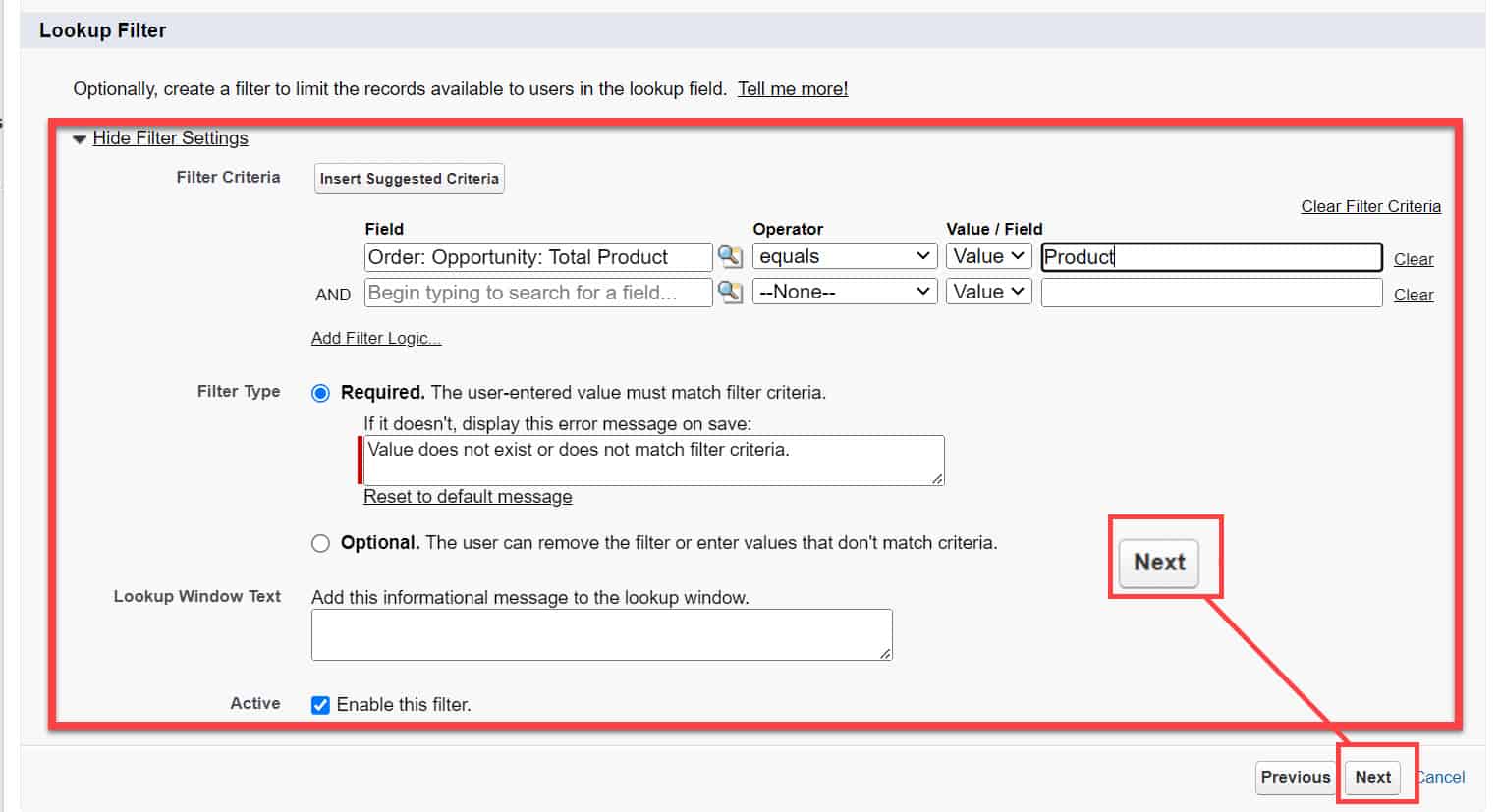Open the --None-- Operator dropdown

(843, 291)
